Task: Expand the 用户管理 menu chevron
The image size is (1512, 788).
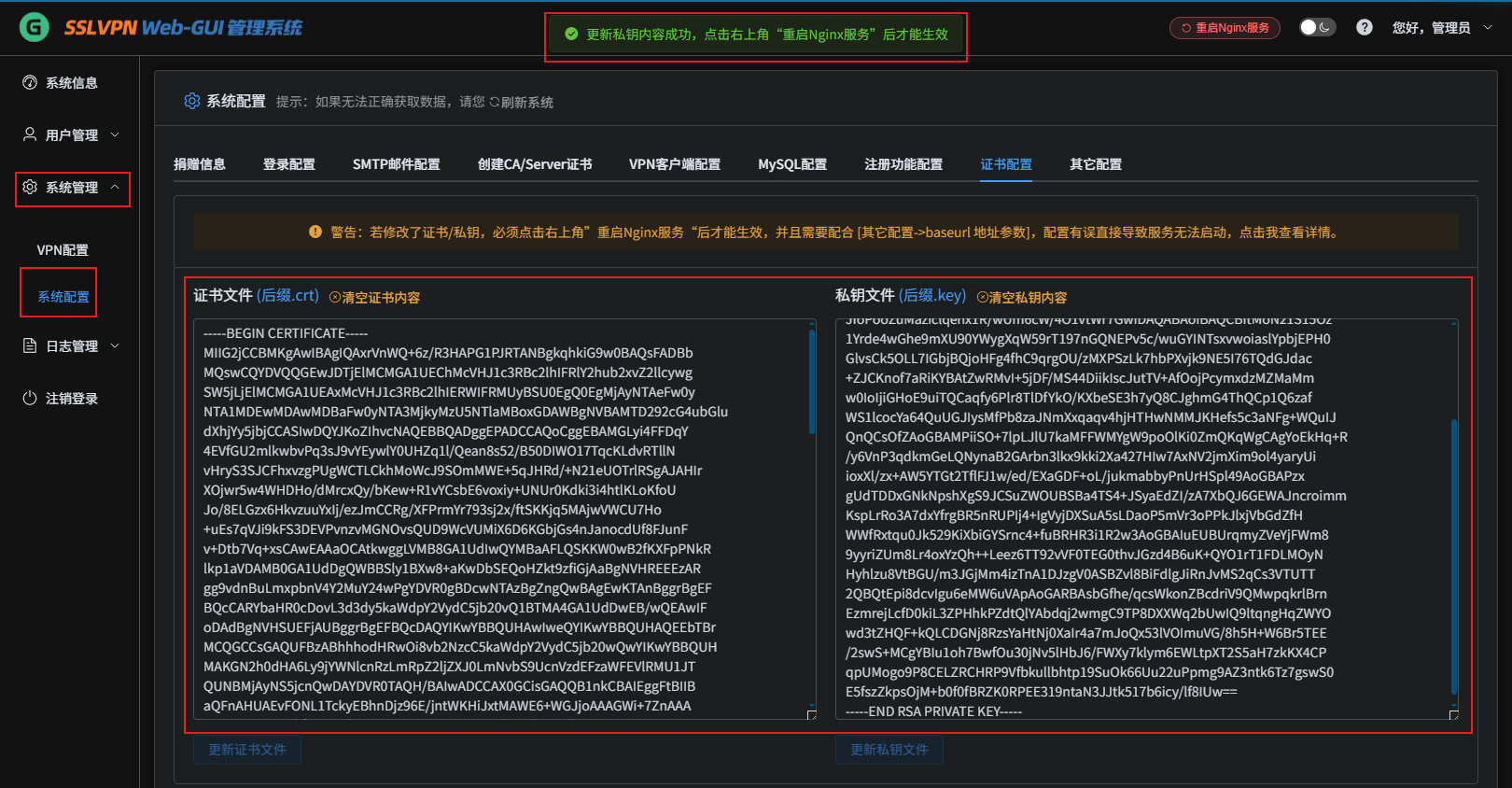Action: [x=115, y=134]
